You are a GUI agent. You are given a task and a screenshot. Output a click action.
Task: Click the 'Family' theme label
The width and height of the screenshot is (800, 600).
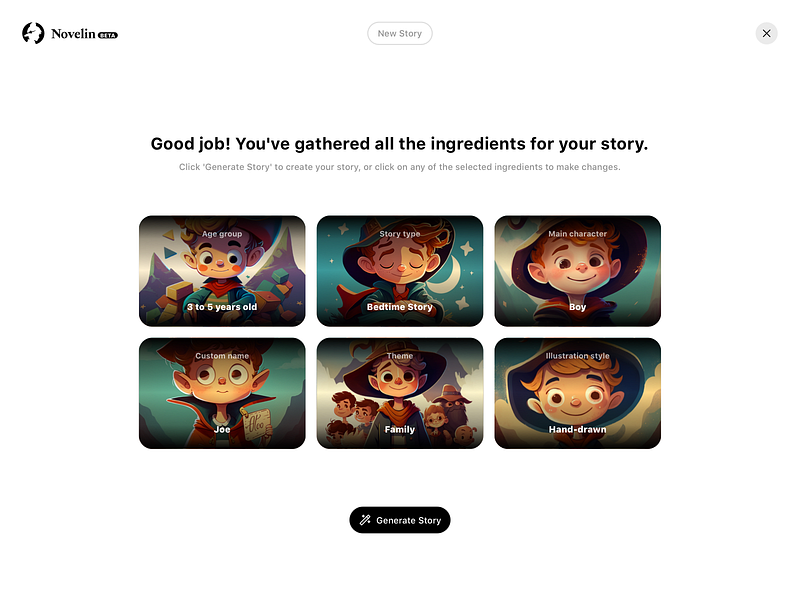[x=399, y=429]
